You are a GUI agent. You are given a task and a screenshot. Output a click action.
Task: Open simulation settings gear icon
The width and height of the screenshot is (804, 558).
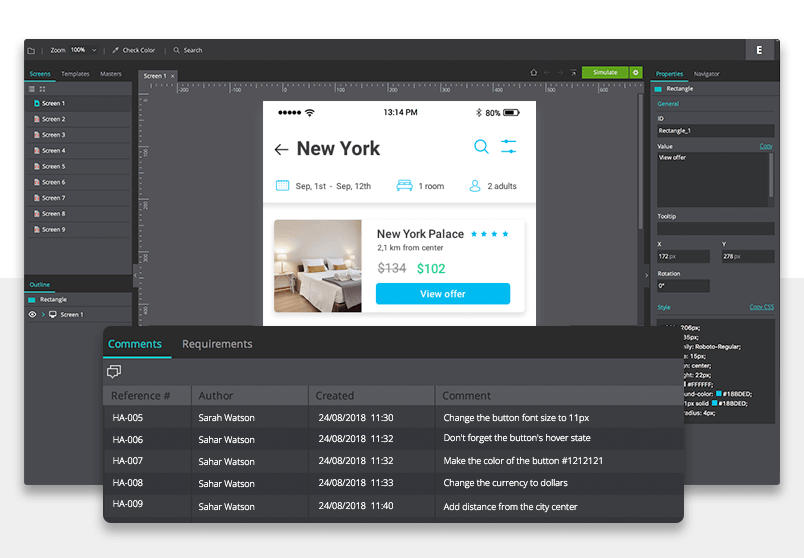636,72
